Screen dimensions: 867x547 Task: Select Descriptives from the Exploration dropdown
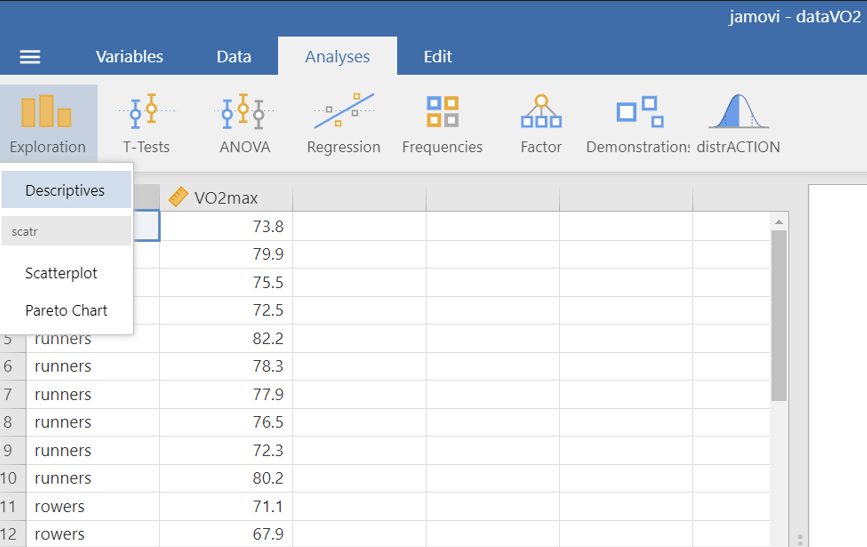[65, 190]
